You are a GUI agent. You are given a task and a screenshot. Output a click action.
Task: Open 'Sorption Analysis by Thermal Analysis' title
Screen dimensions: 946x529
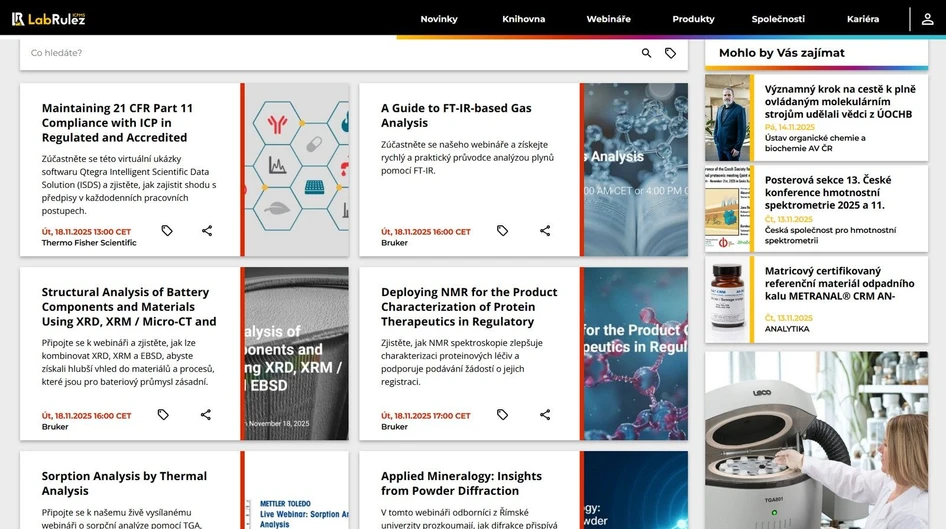click(x=124, y=483)
